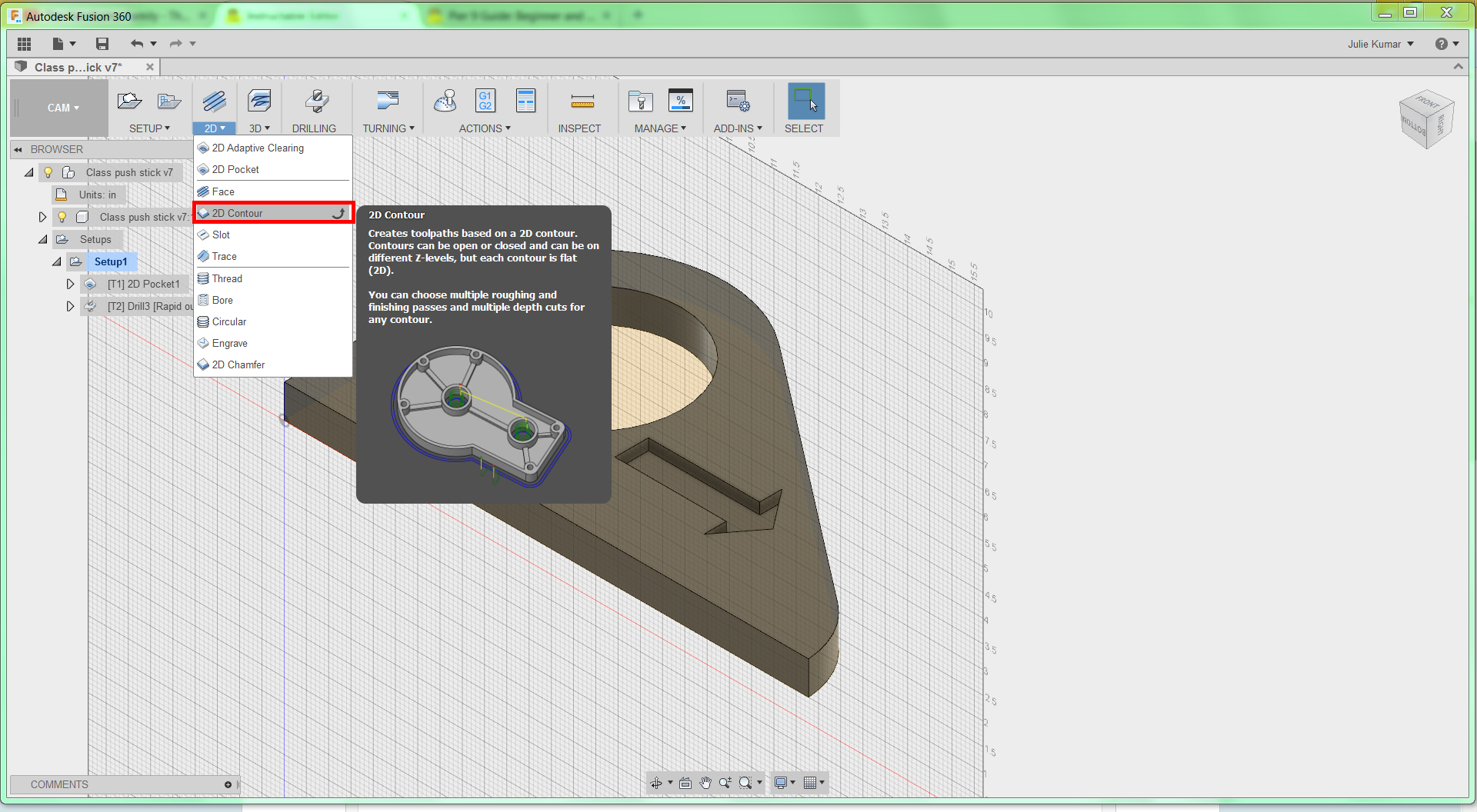Open the Drilling tool
Viewport: 1477px width, 812px height.
click(x=315, y=108)
